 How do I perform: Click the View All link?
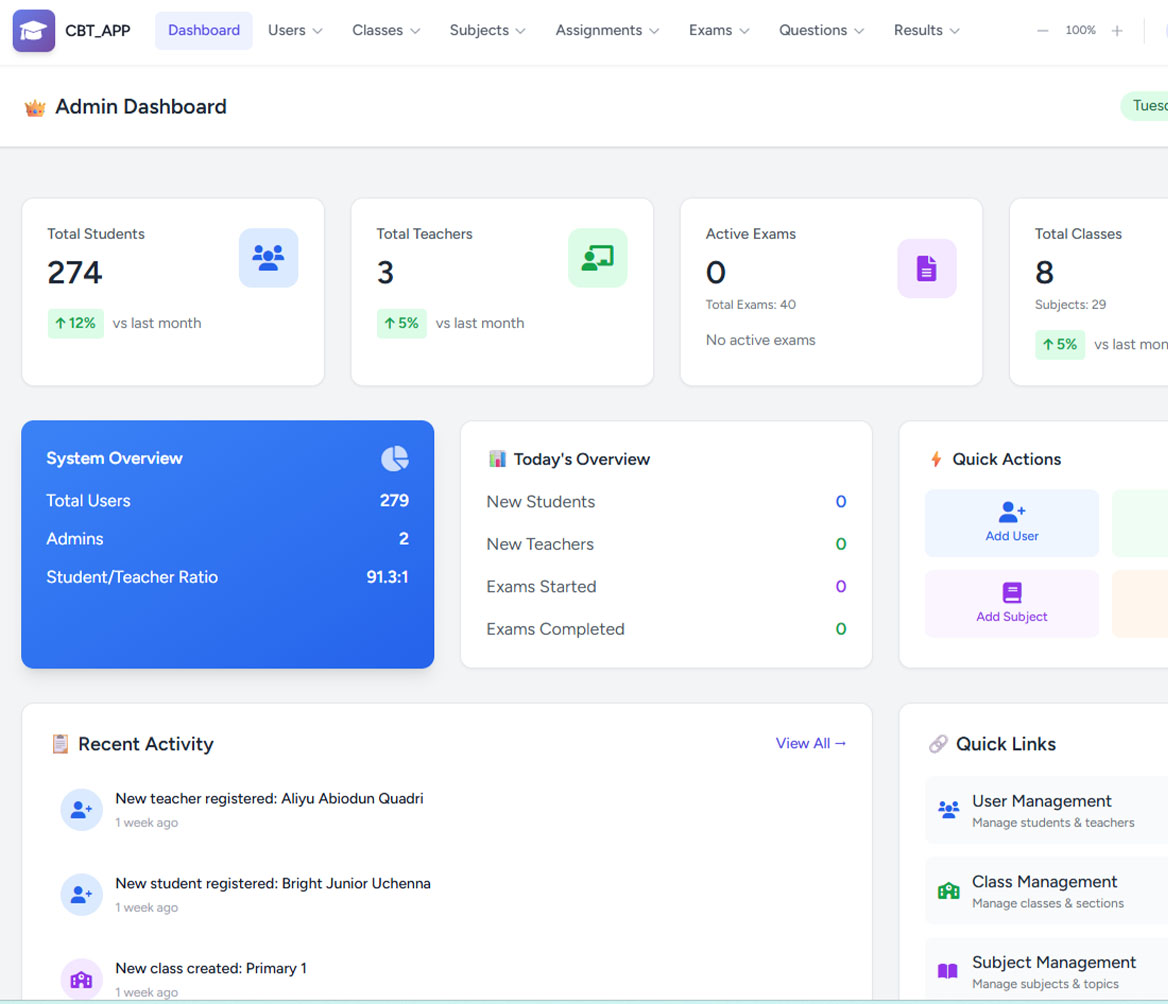[810, 743]
